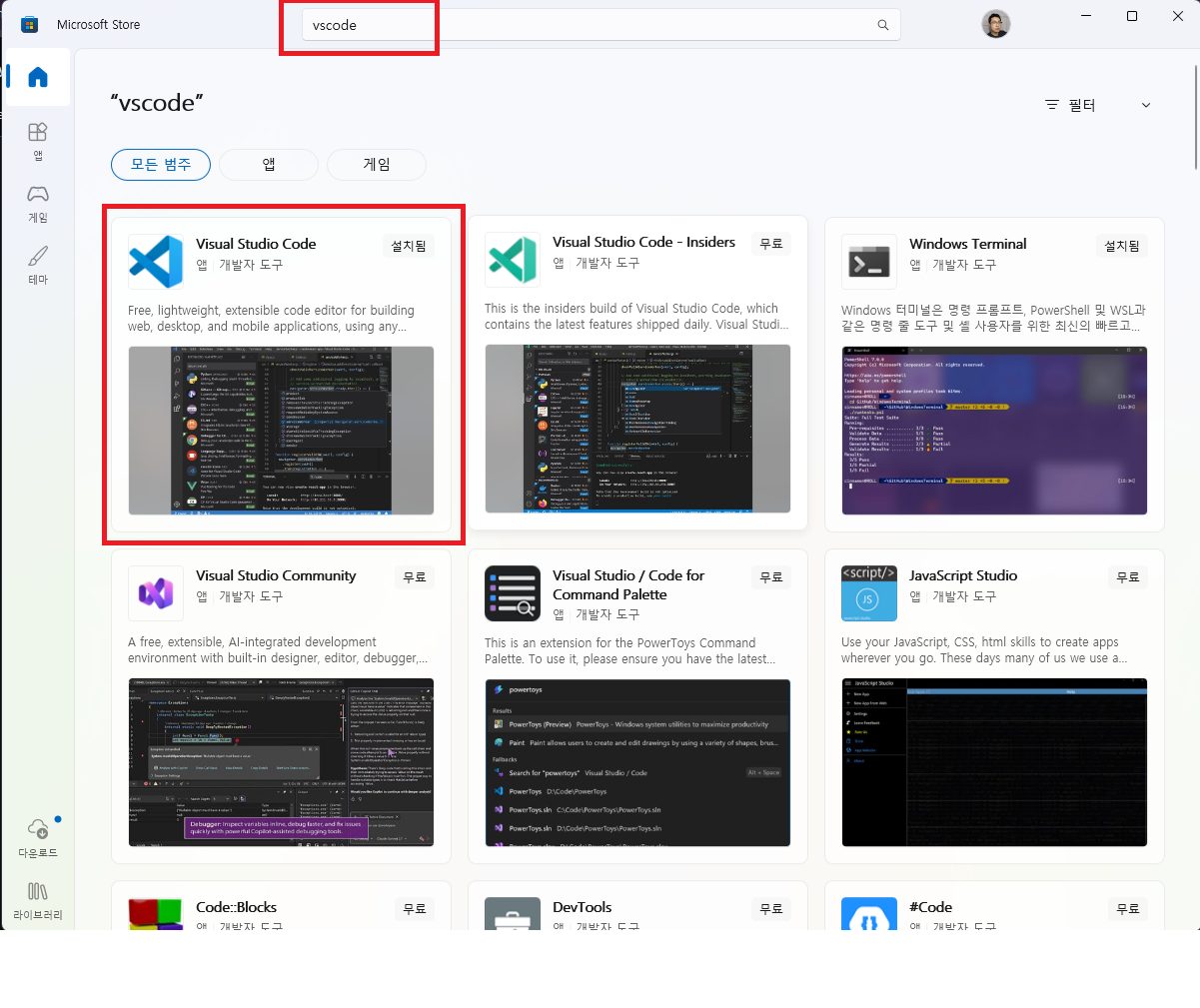Open the user profile avatar
This screenshot has height=1008, width=1200.
click(995, 24)
